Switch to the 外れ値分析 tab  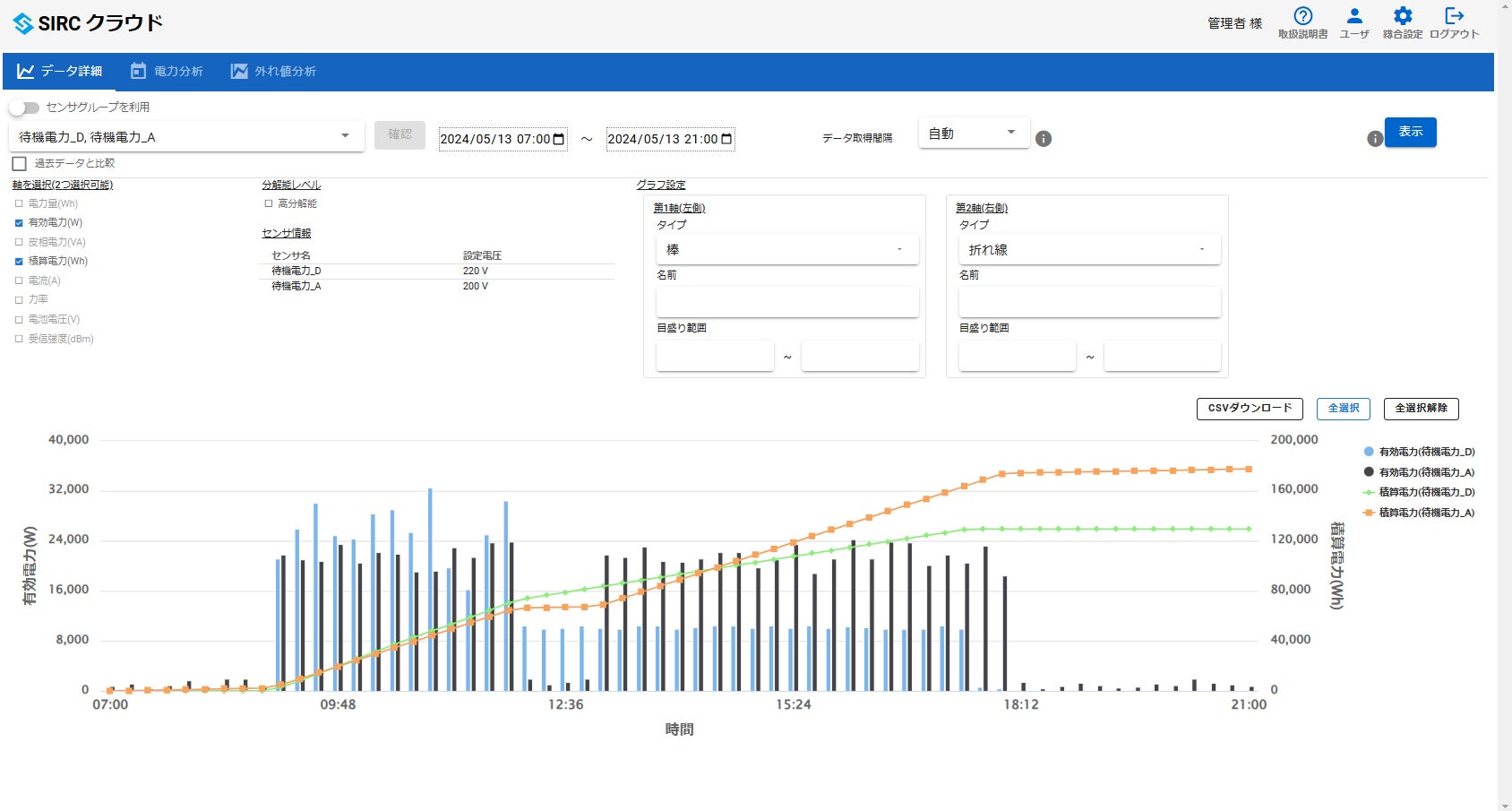[273, 72]
